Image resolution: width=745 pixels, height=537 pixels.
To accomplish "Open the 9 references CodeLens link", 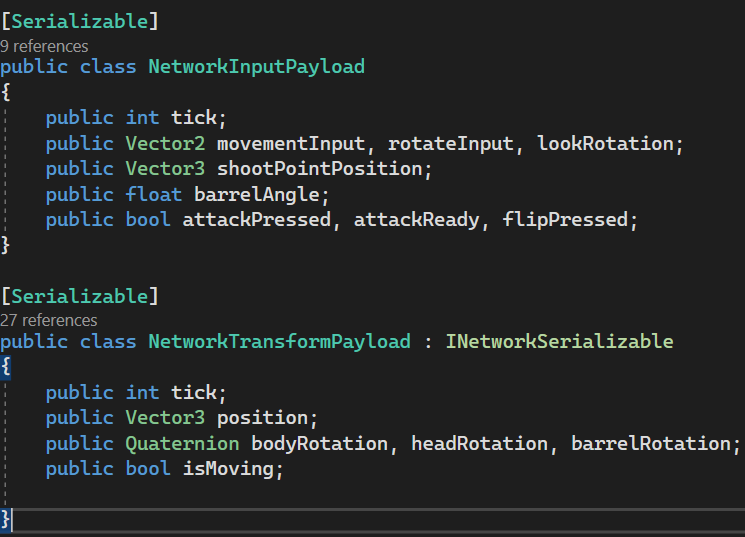I will click(x=44, y=46).
